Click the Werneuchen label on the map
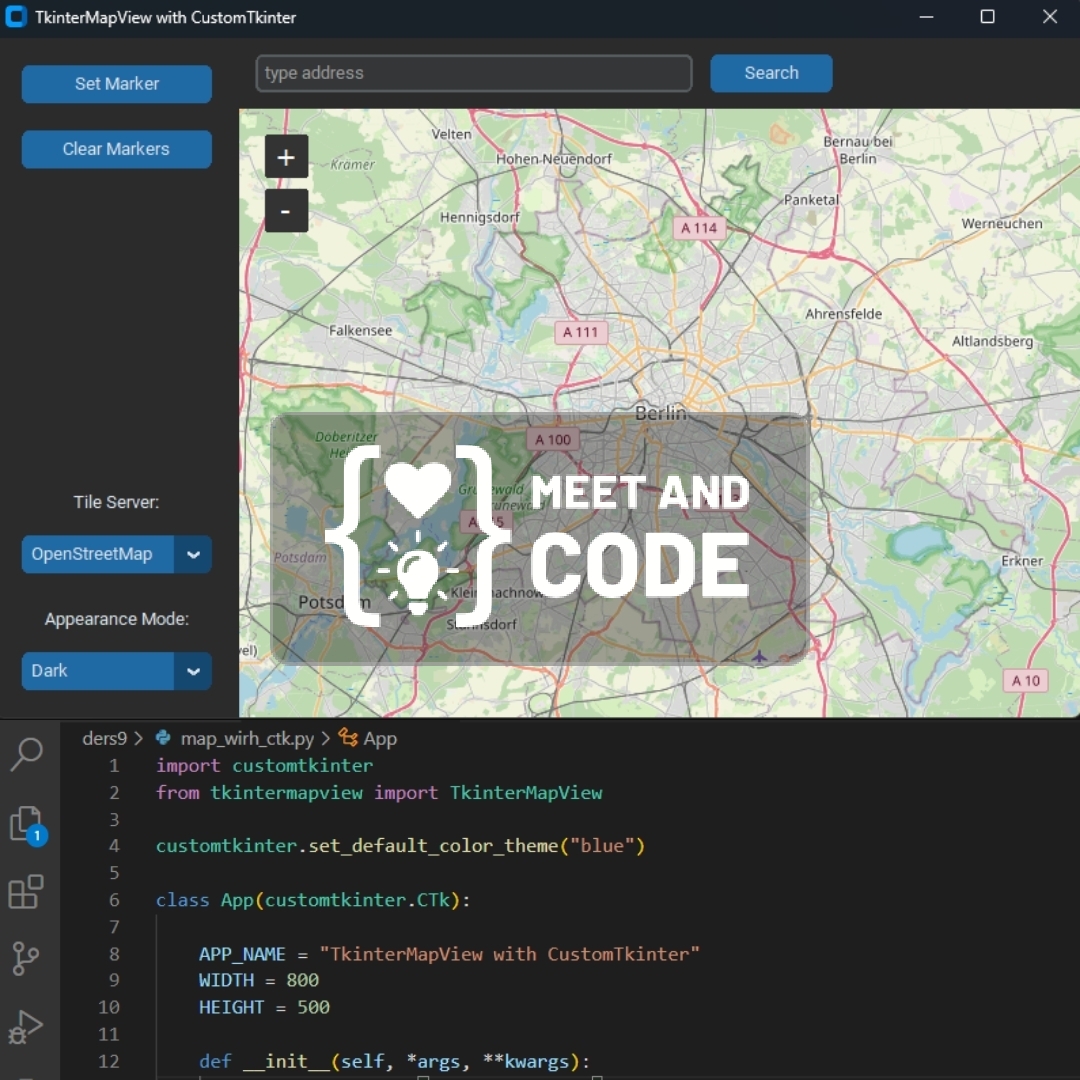 [x=1001, y=224]
